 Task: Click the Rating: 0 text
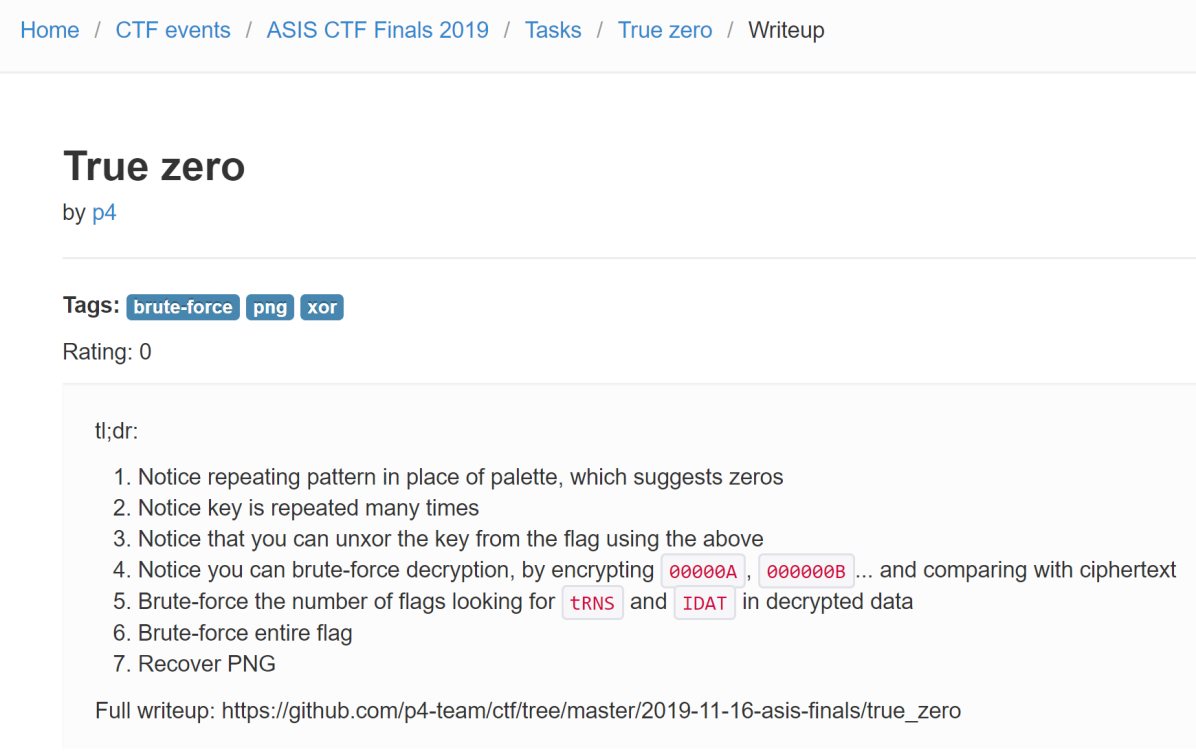pos(107,352)
